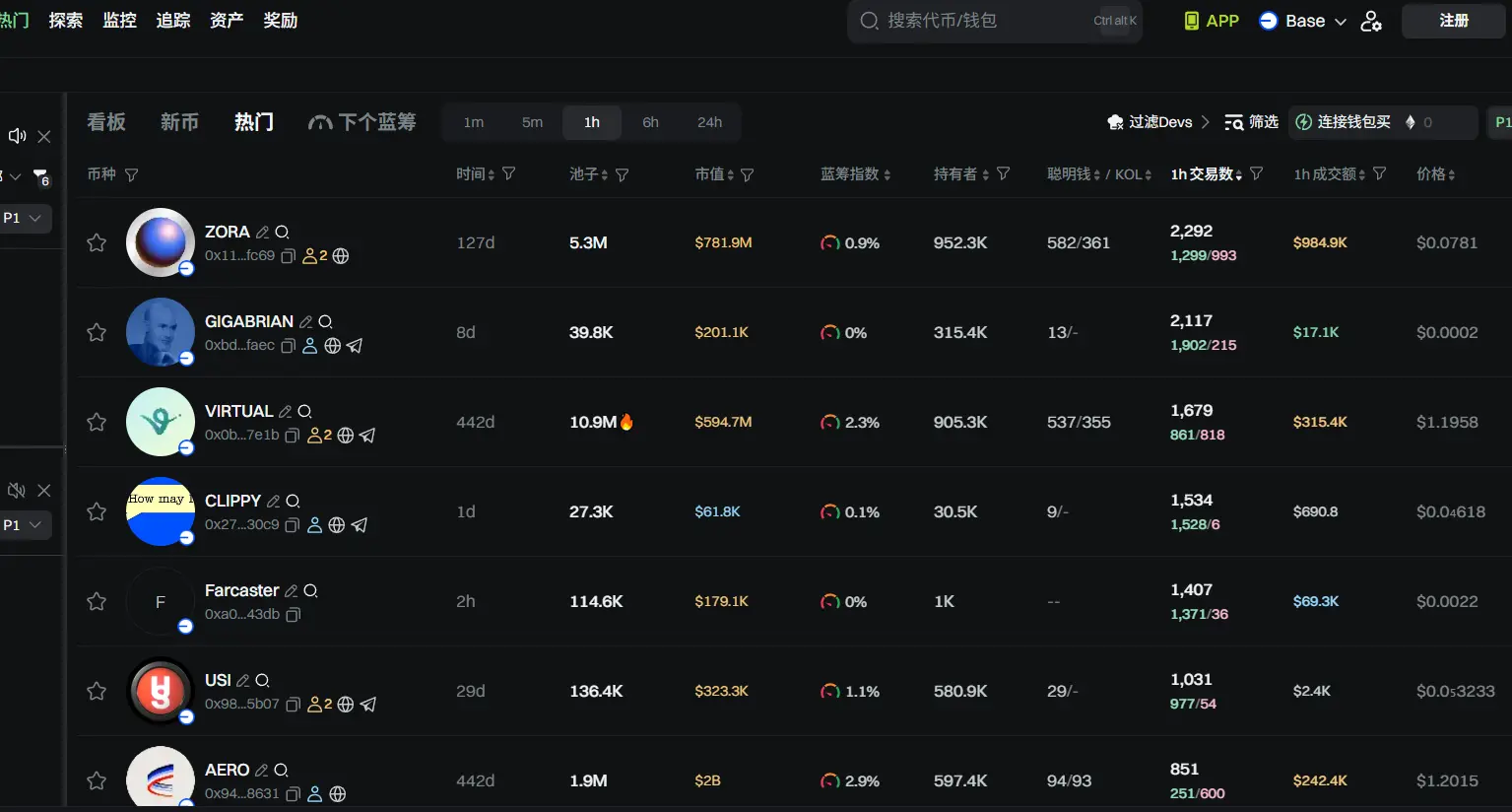Expand the upper P1 dropdown
The width and height of the screenshot is (1512, 812).
(24, 218)
